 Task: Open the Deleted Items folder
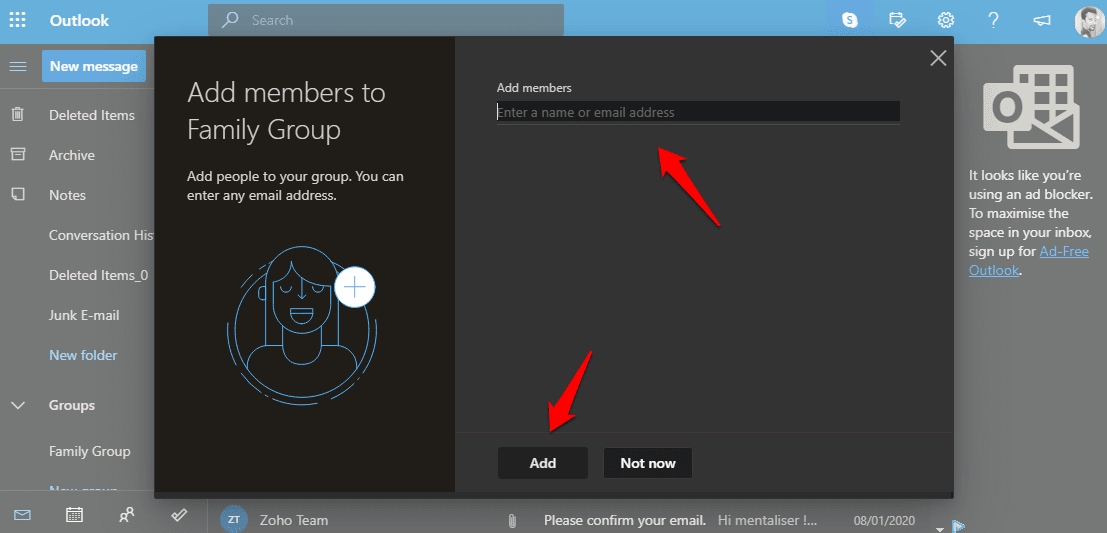(92, 115)
